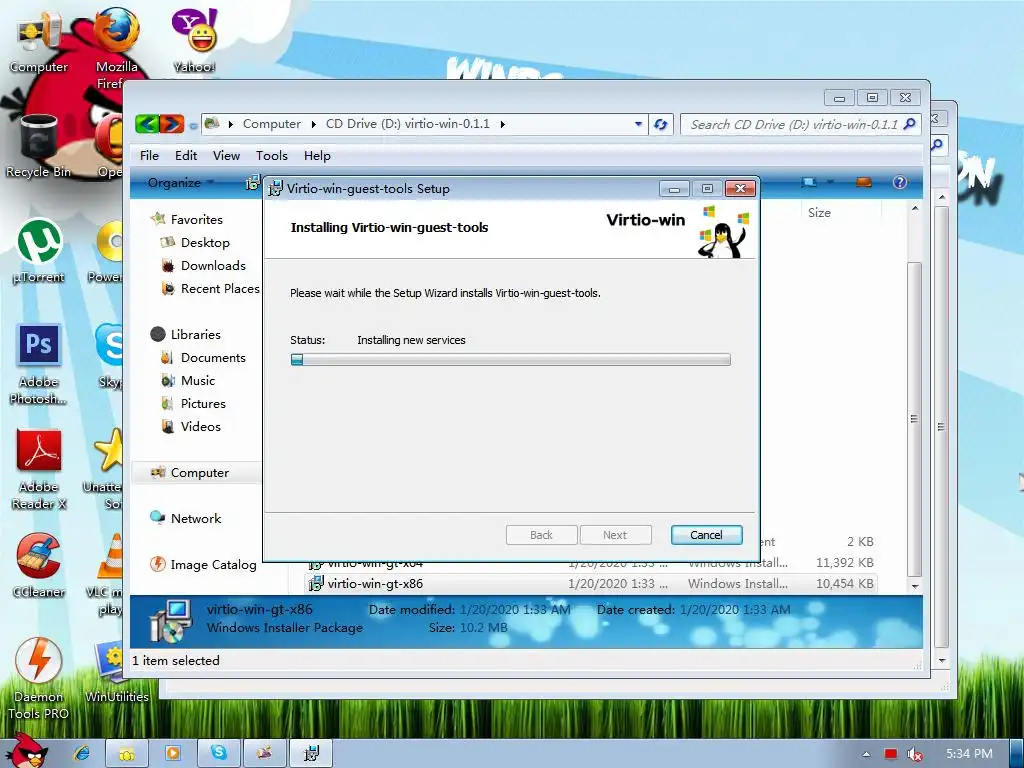Click the red flag tray icon

coord(890,754)
